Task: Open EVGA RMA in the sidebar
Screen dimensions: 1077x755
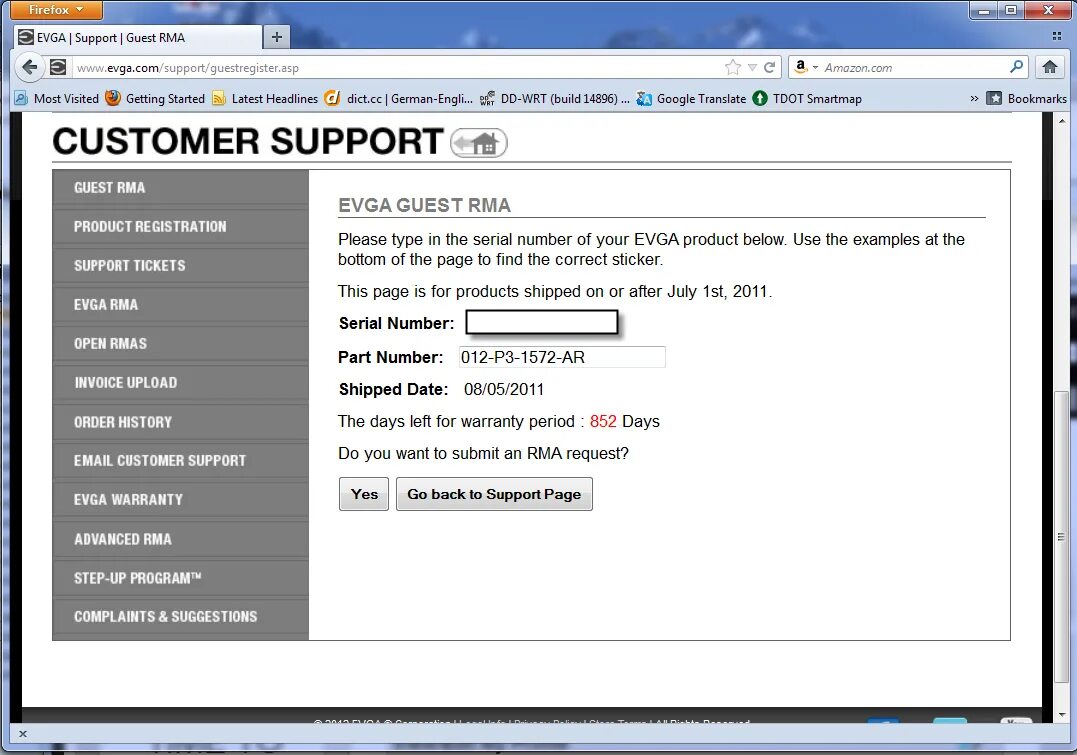Action: point(181,304)
